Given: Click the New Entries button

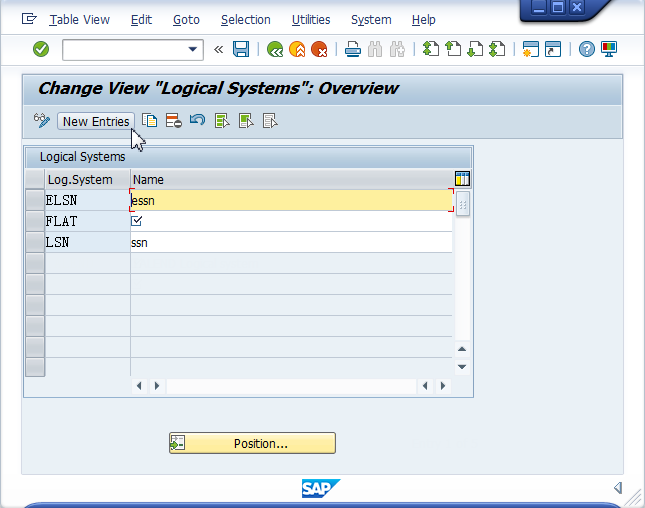Looking at the screenshot, I should (96, 121).
